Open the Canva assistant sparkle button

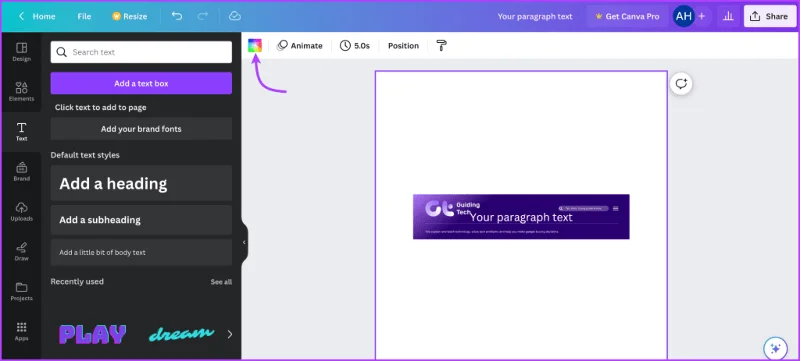(x=775, y=349)
